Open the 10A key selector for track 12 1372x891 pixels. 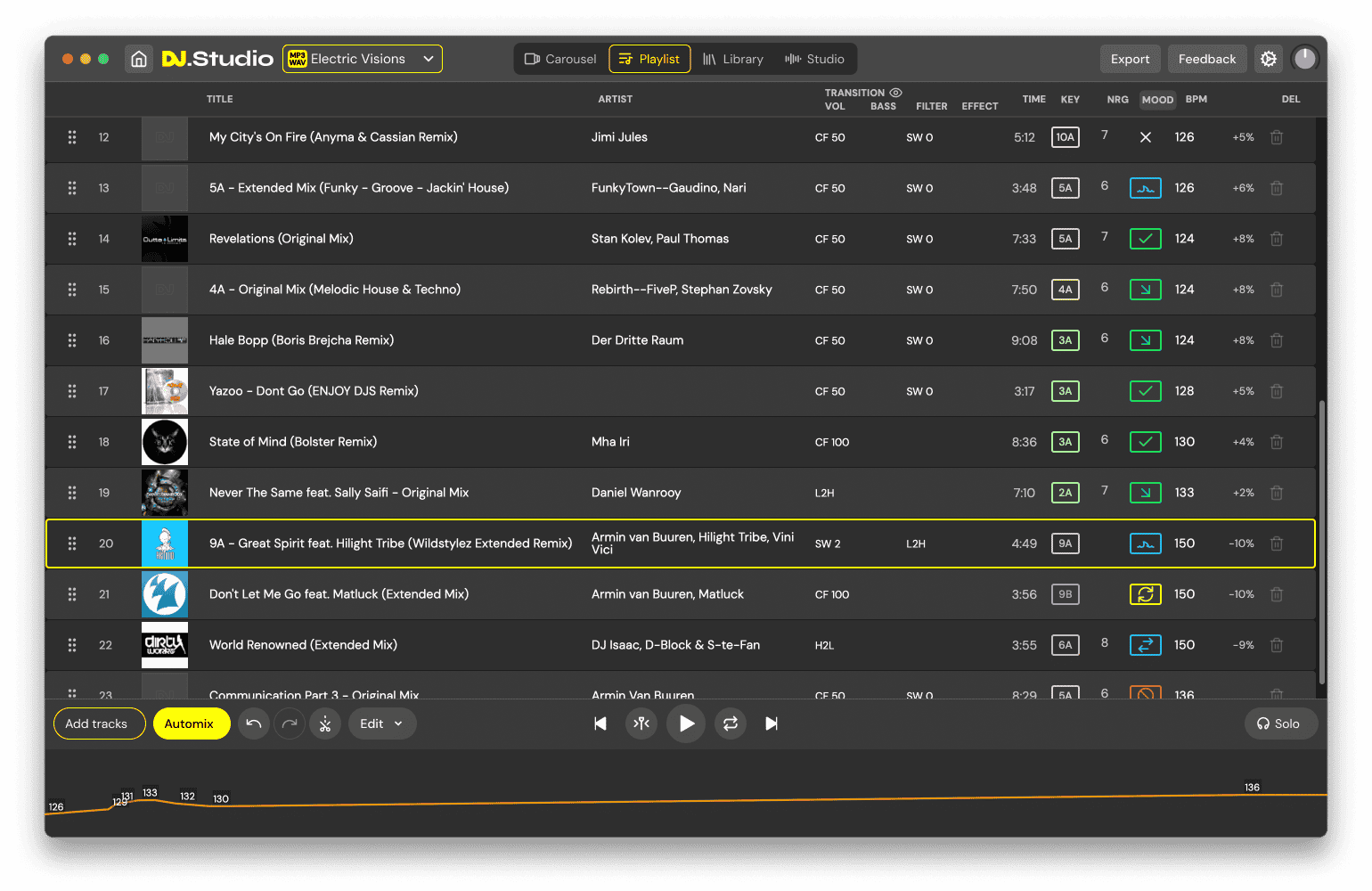pos(1065,137)
